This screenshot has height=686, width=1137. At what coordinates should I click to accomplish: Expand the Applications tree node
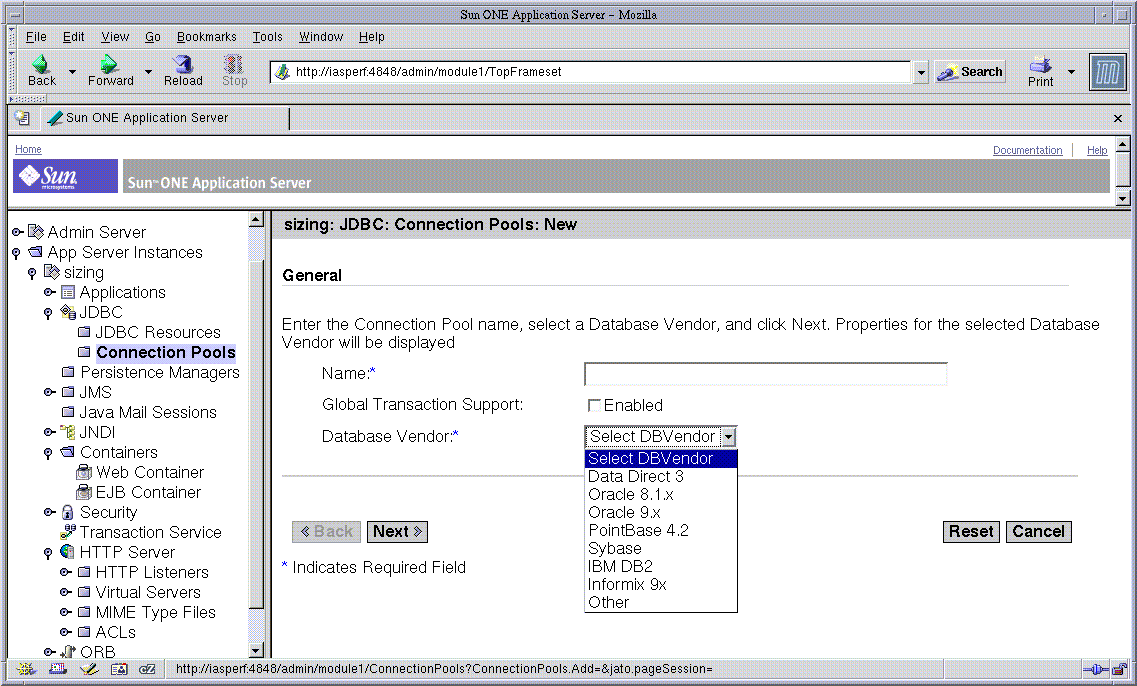pos(49,292)
